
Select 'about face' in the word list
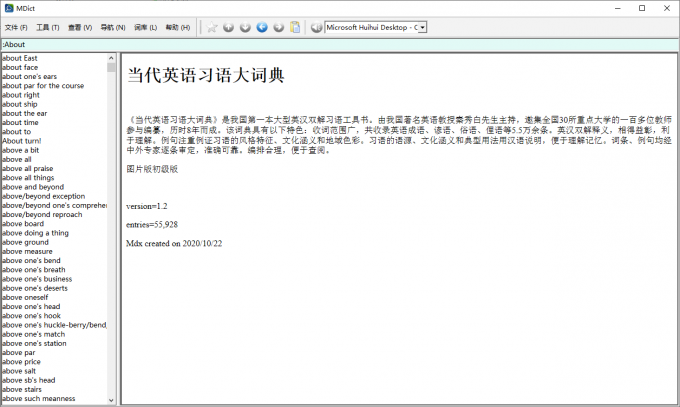[20, 67]
